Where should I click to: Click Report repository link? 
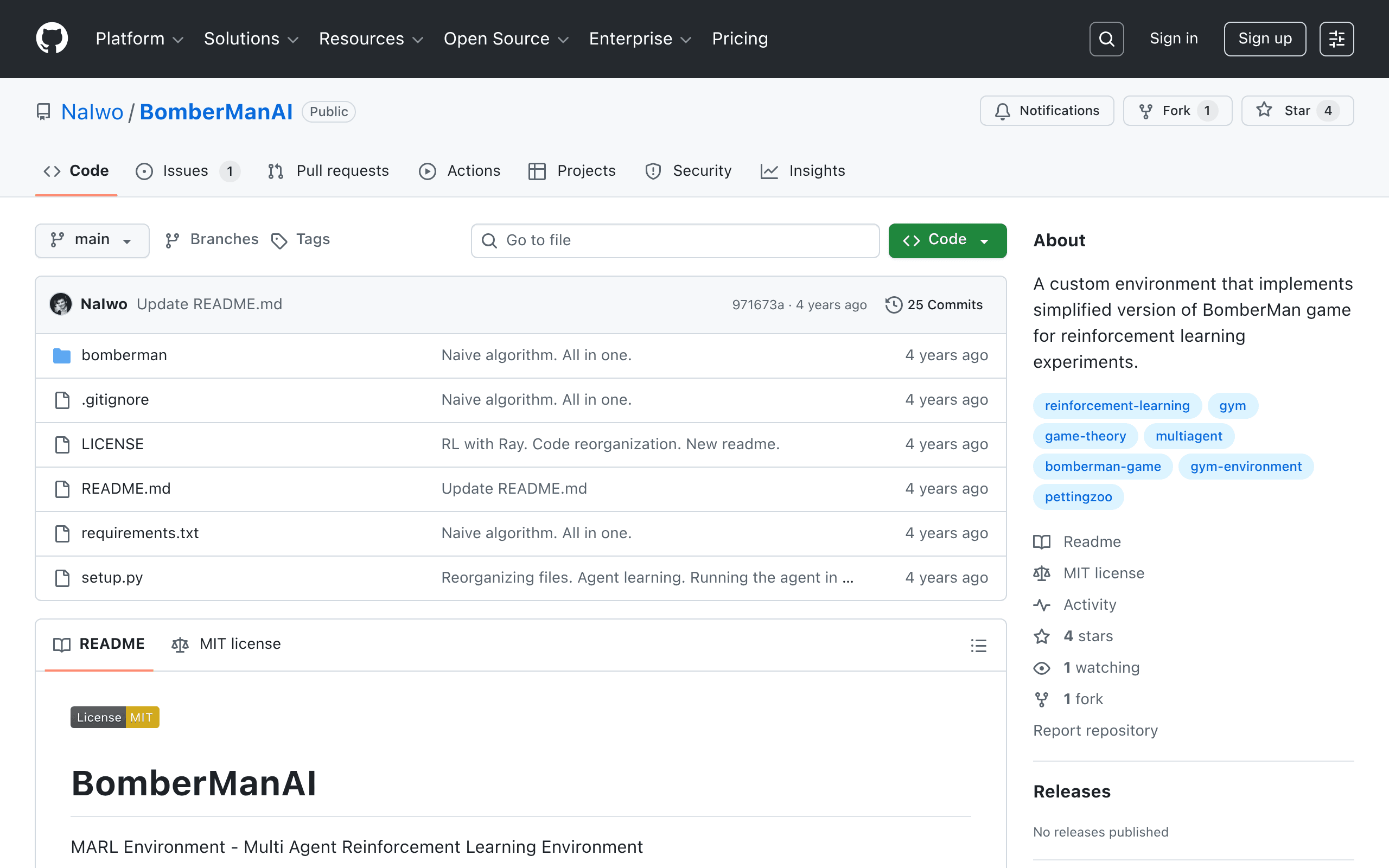1095,731
